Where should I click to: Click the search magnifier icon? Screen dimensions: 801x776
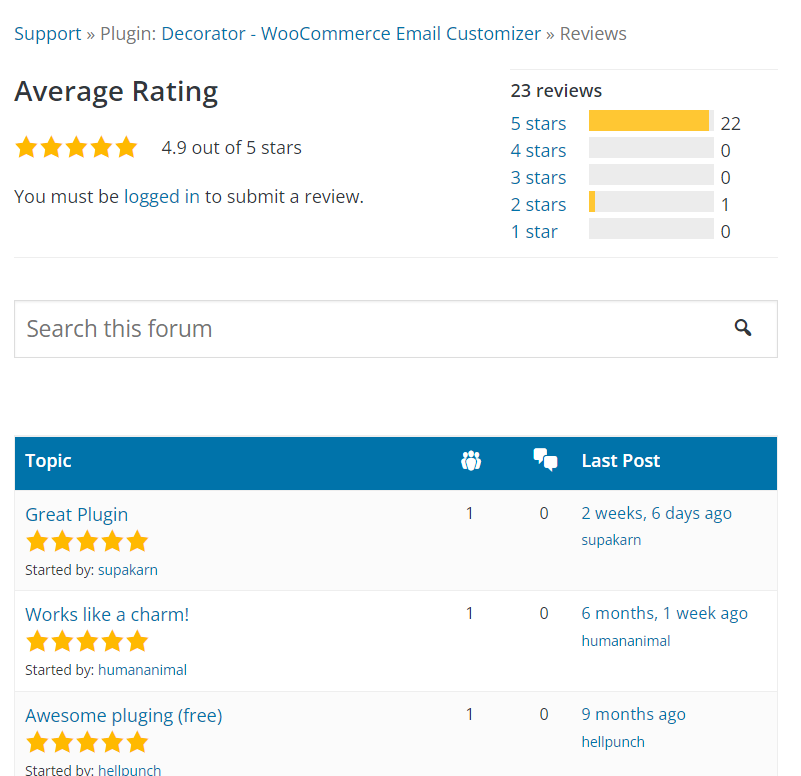[x=742, y=328]
